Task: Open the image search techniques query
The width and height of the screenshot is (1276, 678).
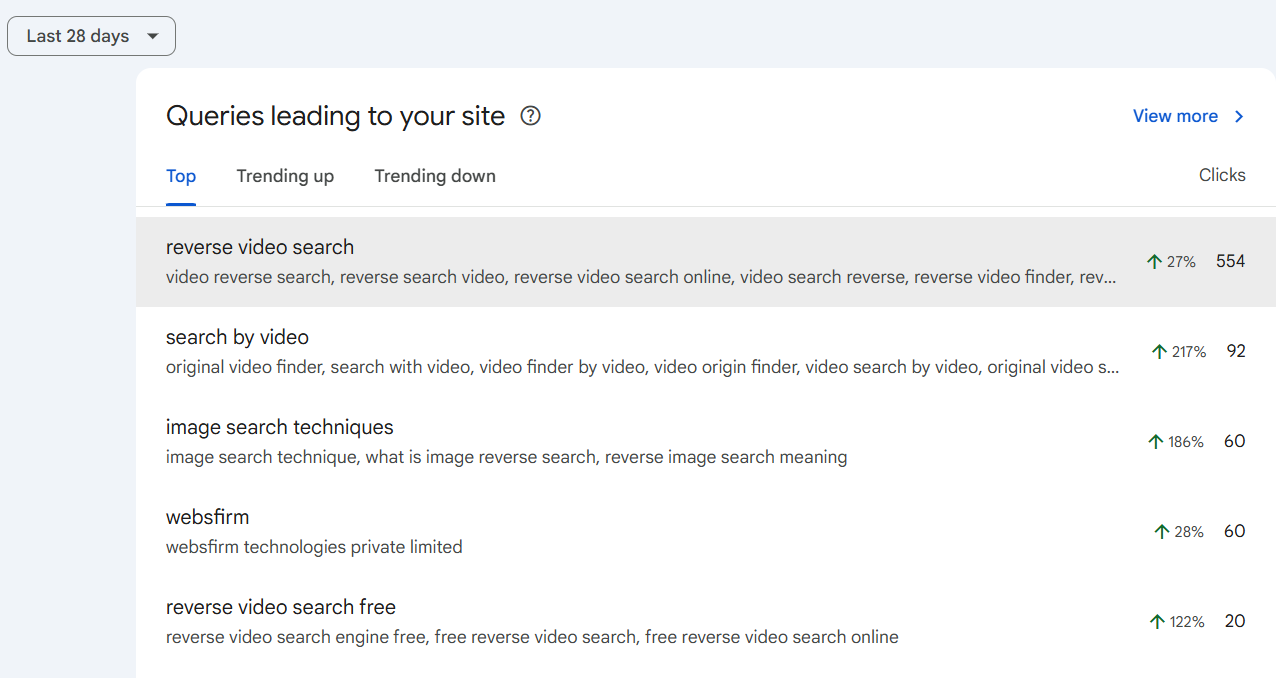Action: (x=280, y=427)
